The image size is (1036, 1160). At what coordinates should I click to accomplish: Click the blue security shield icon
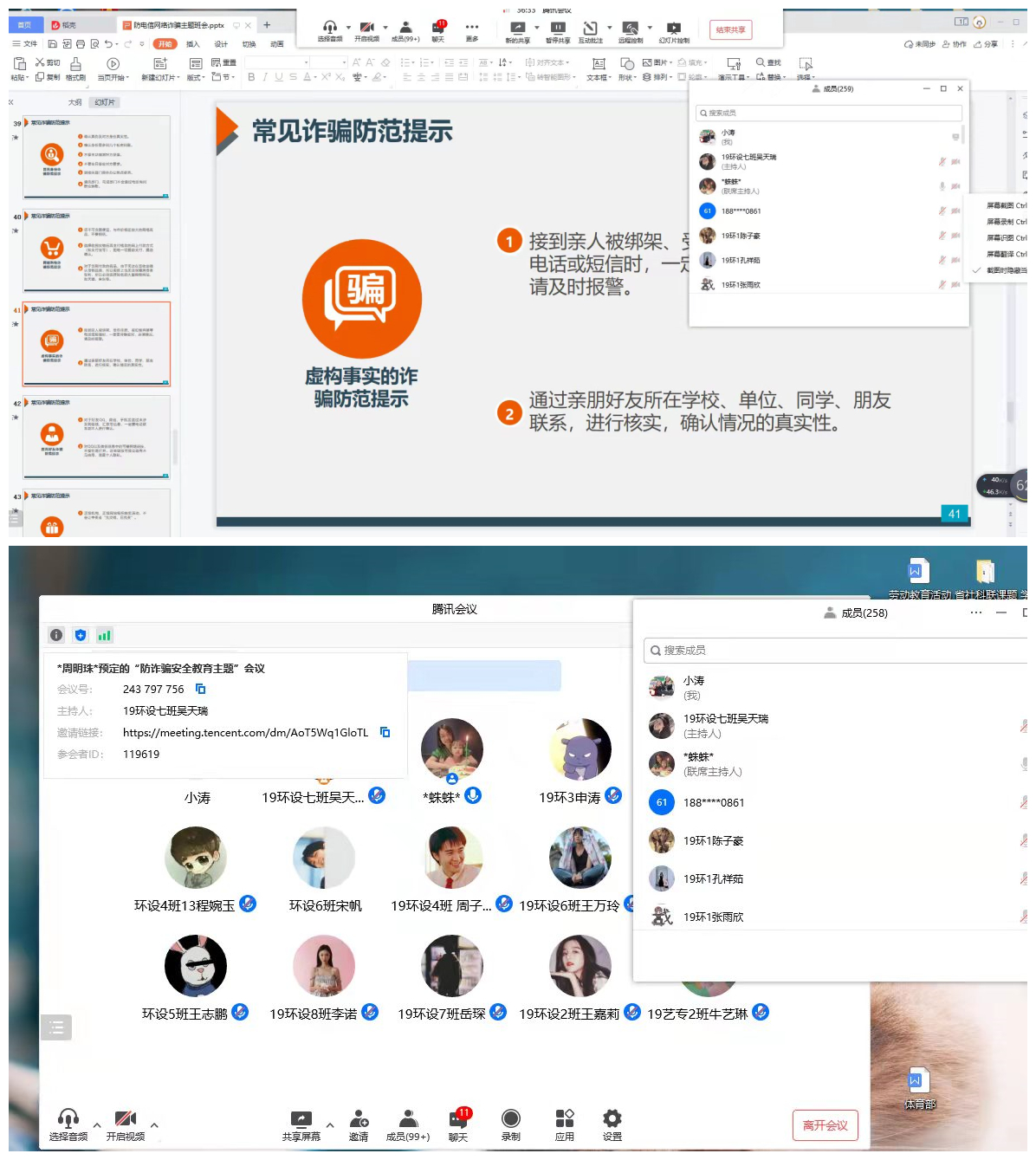[81, 635]
